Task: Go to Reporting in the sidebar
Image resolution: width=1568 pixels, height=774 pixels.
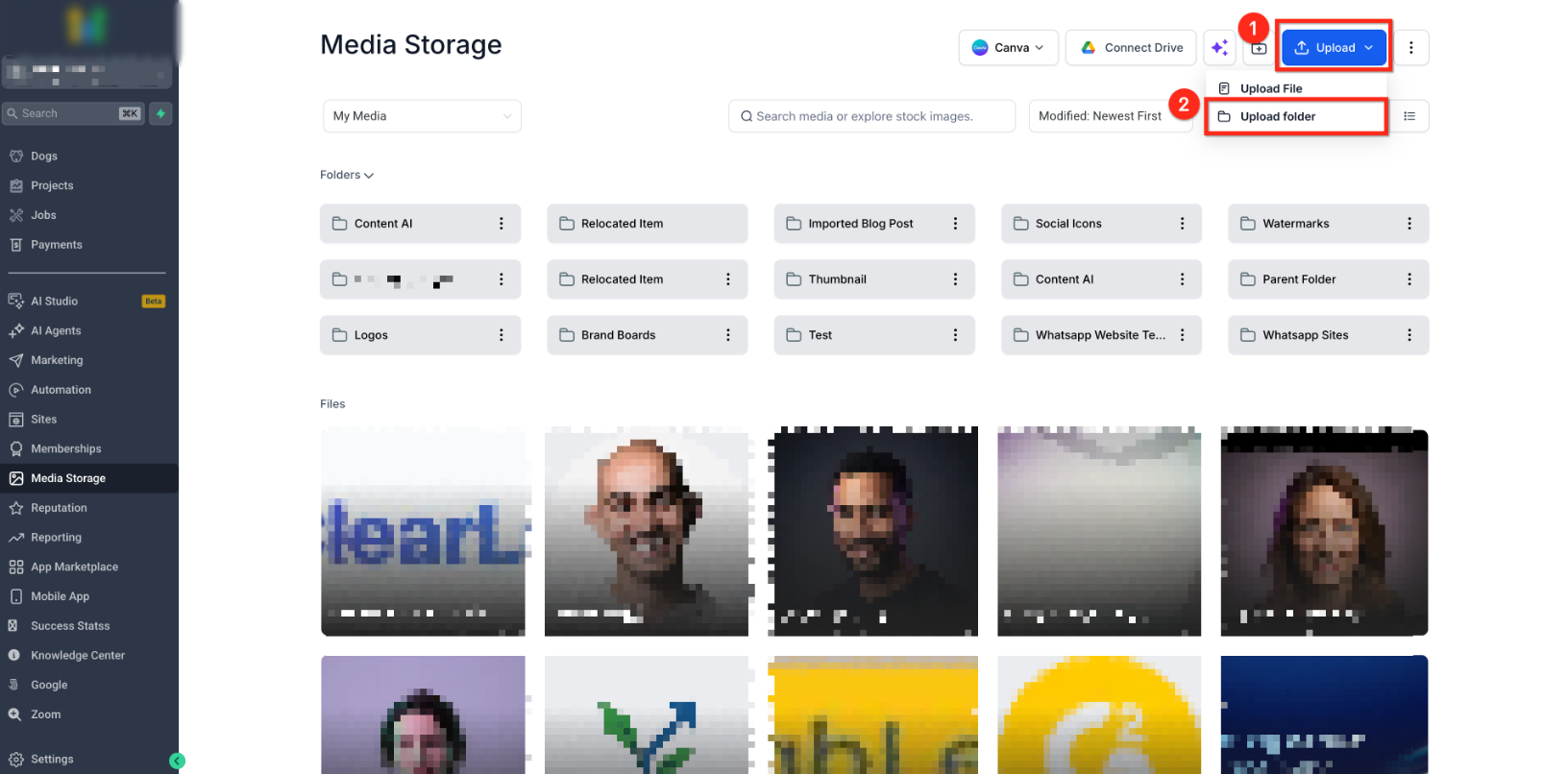Action: 89,538
